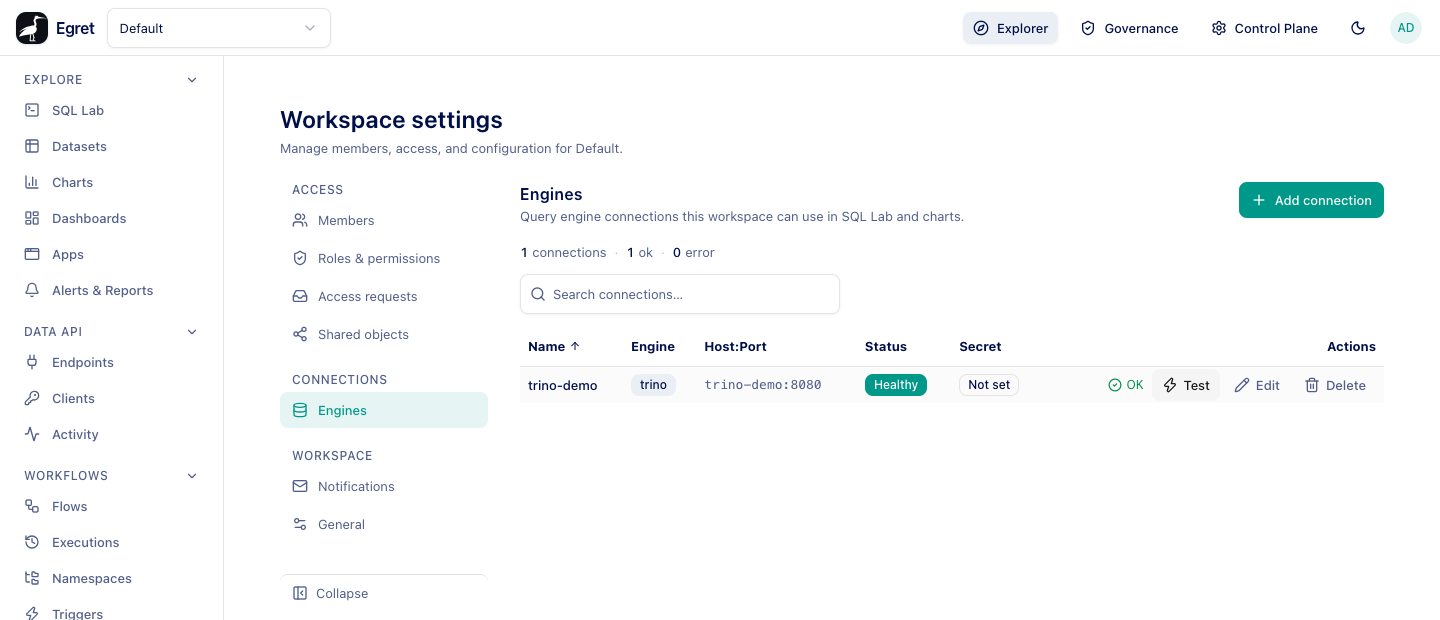Click the Alerts & Reports bell icon
Image resolution: width=1440 pixels, height=620 pixels.
click(x=32, y=290)
